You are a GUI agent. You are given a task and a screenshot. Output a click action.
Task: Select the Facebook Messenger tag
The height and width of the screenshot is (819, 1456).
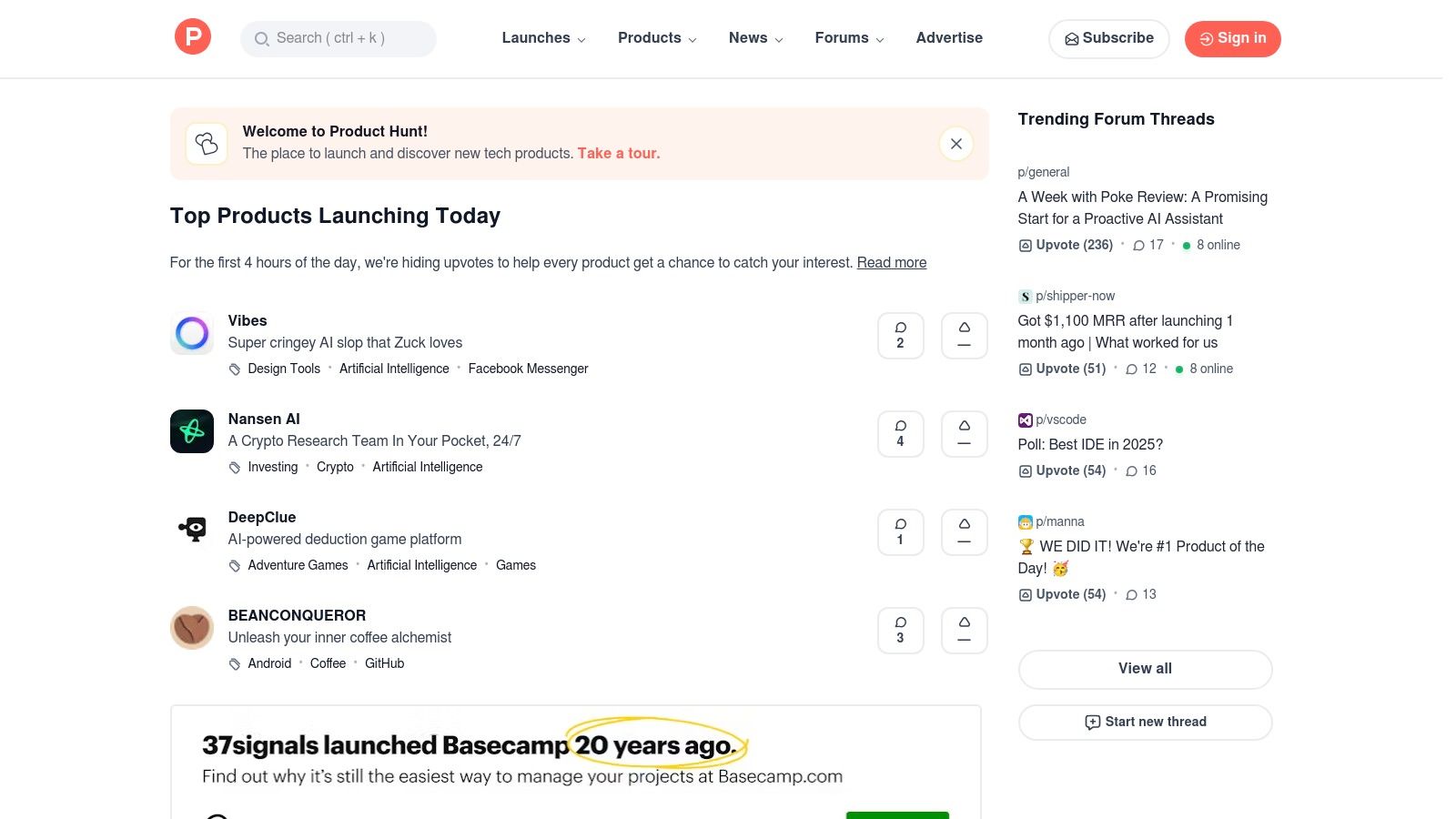coord(529,369)
